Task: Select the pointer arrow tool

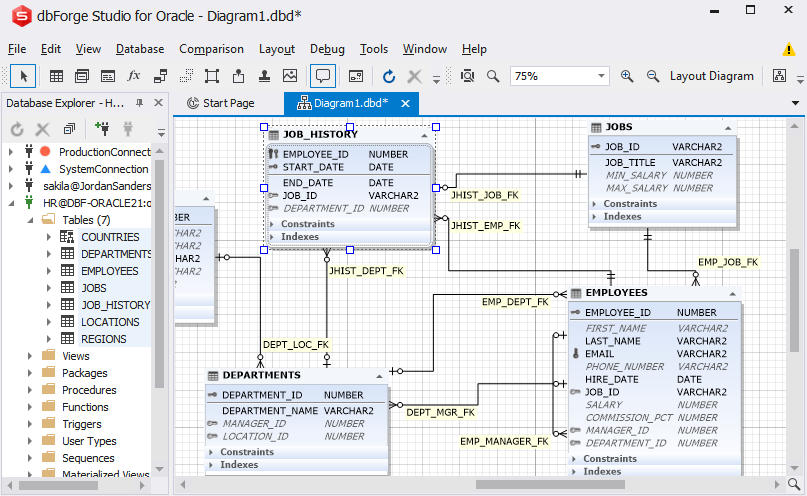Action: (x=23, y=77)
